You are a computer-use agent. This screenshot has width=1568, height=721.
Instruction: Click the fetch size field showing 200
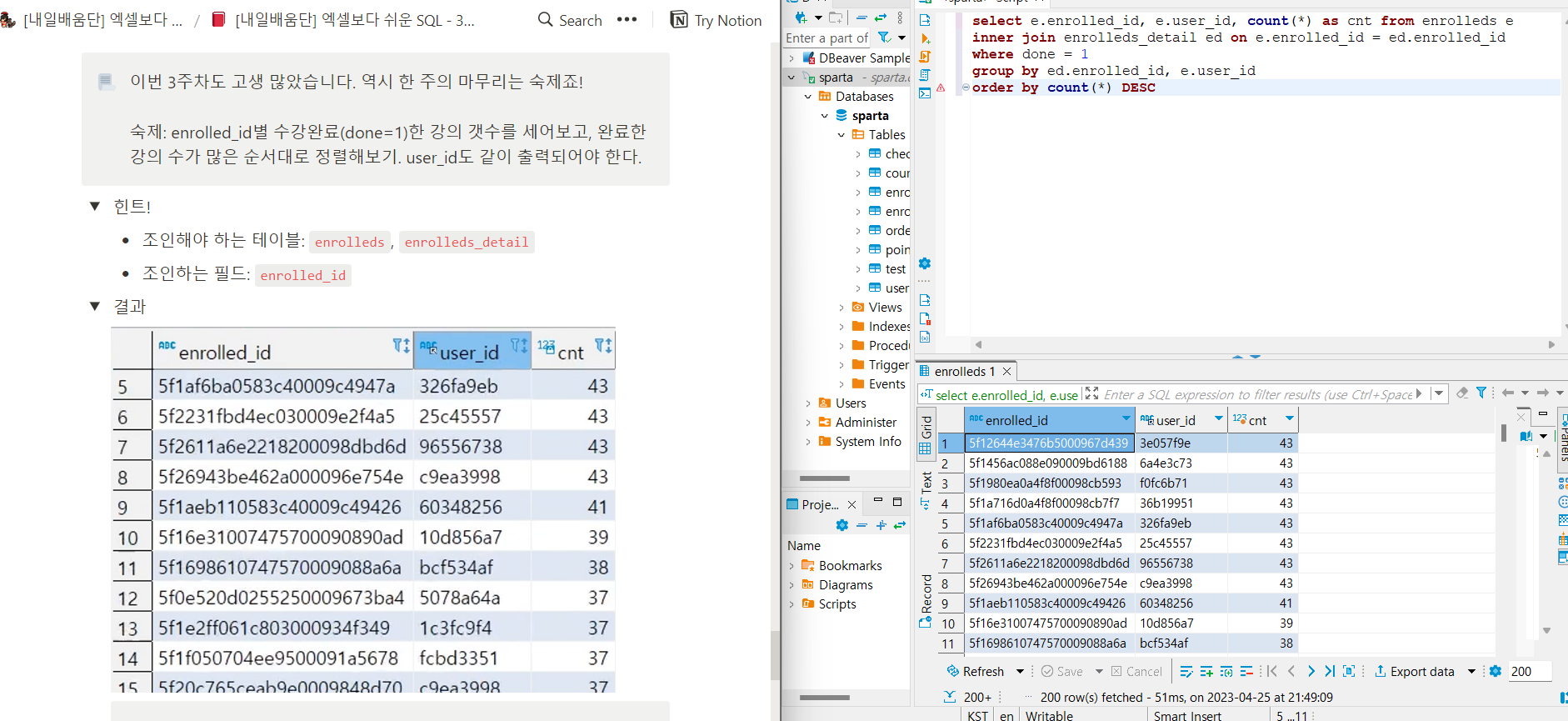pos(1530,671)
